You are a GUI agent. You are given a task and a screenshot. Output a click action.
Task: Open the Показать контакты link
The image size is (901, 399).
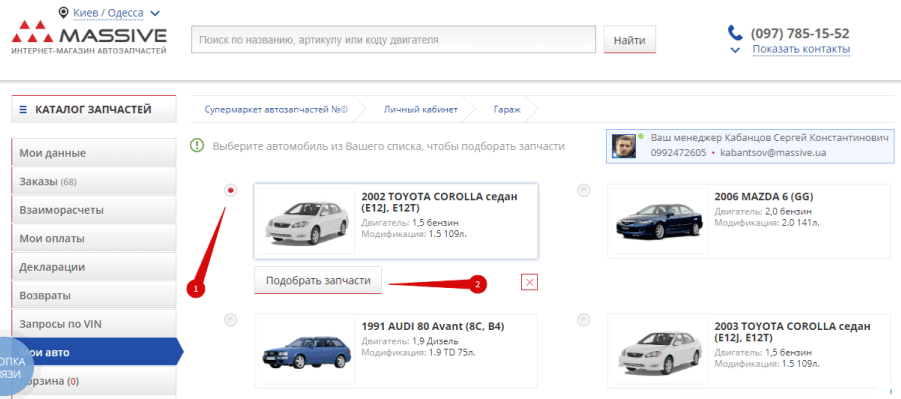(x=801, y=49)
